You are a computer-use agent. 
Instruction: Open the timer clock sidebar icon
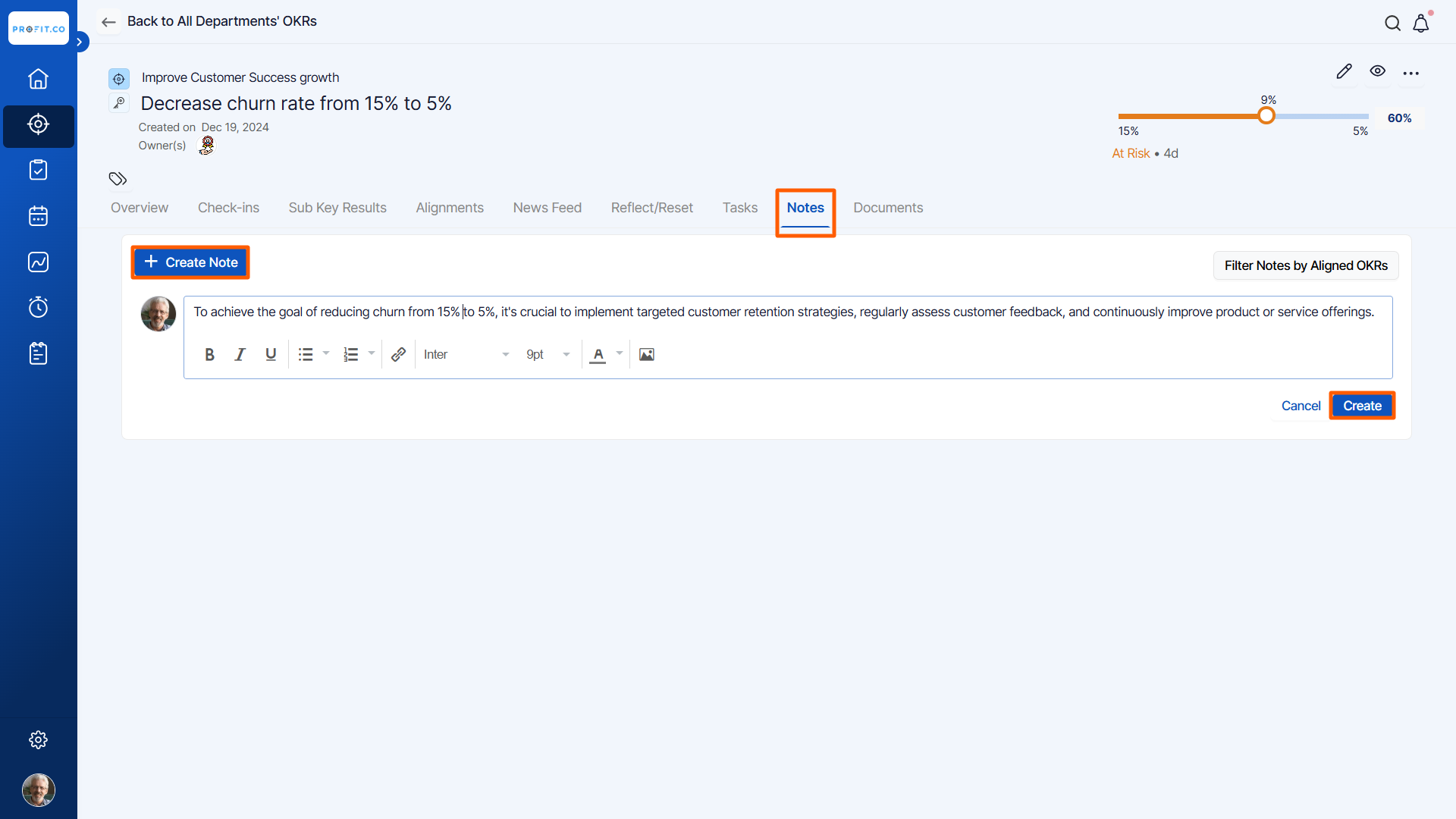point(38,307)
